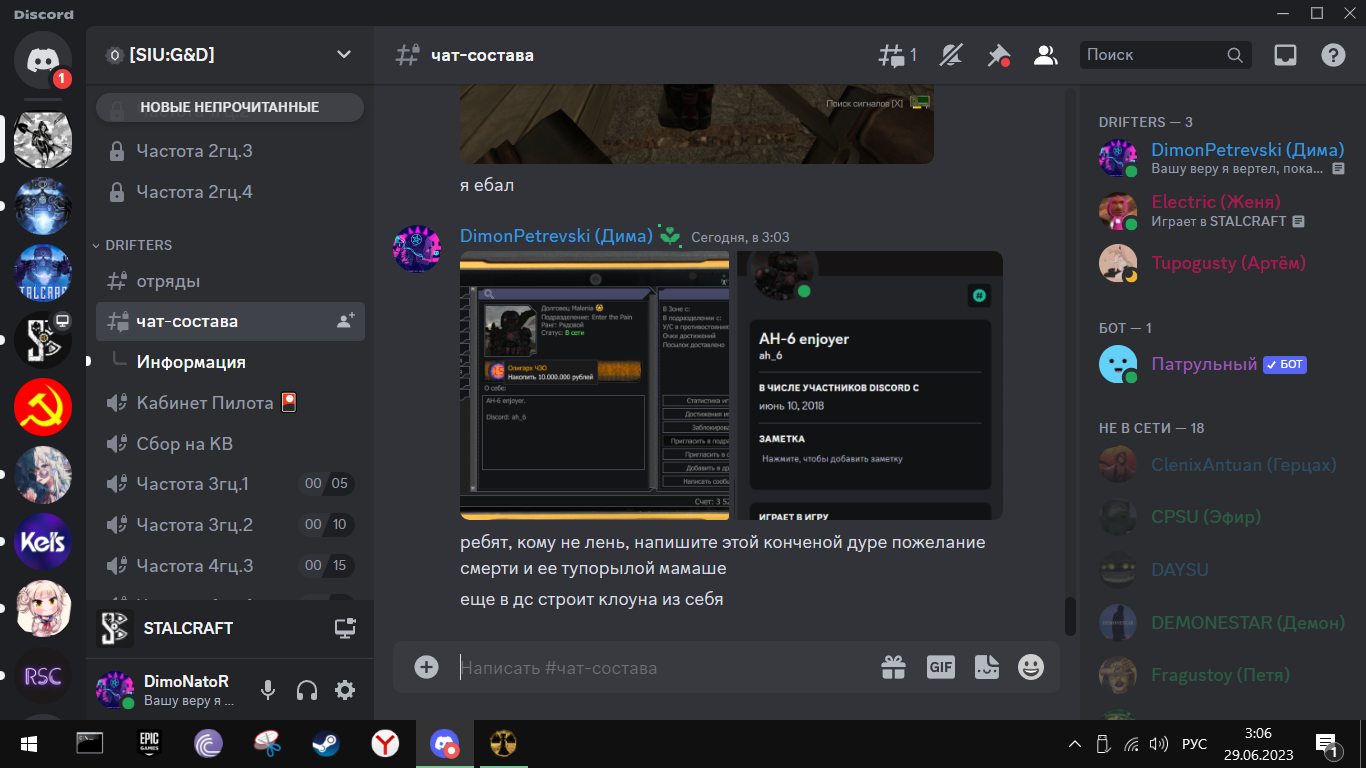Launch Epic Games from taskbar
This screenshot has width=1366, height=768.
[149, 744]
